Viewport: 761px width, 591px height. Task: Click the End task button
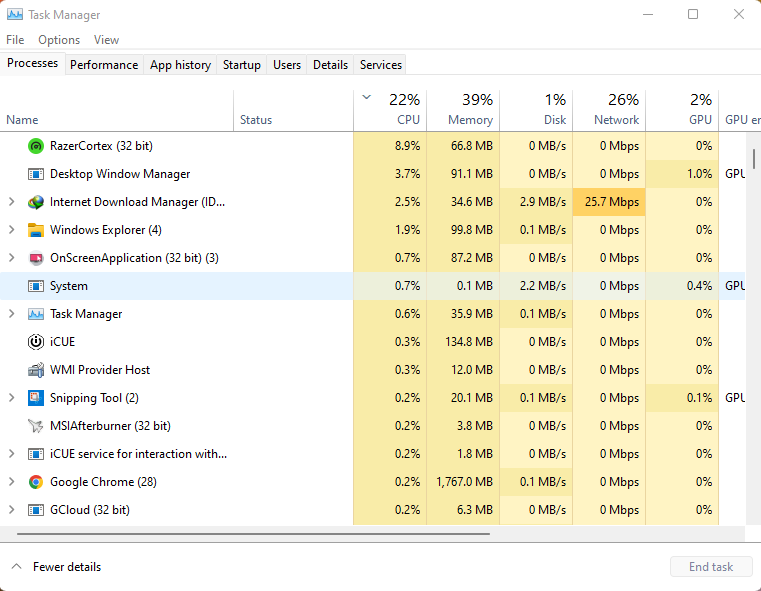pyautogui.click(x=711, y=567)
